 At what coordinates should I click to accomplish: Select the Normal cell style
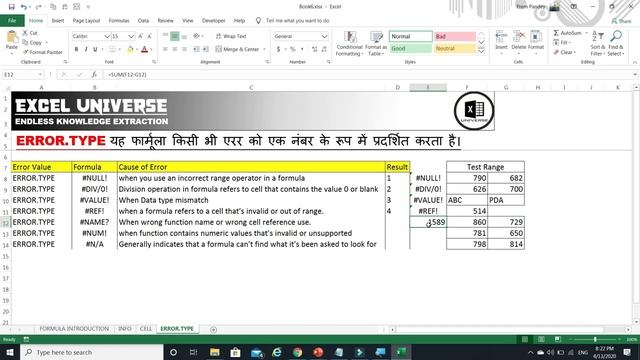pyautogui.click(x=410, y=36)
